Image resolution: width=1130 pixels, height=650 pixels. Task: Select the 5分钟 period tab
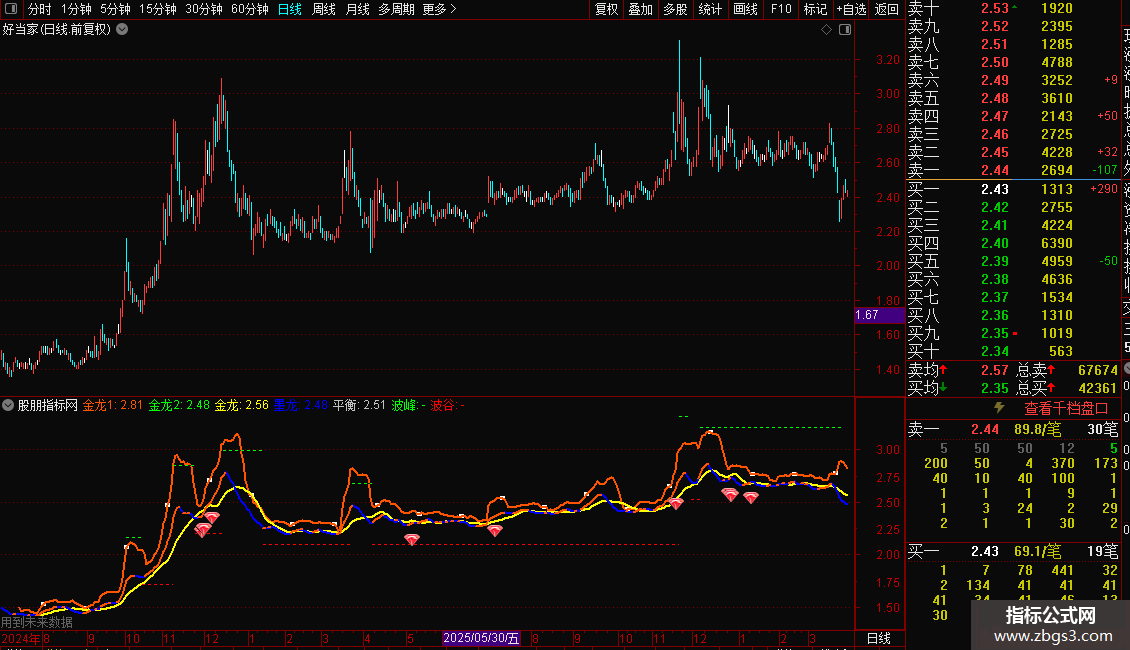pyautogui.click(x=115, y=9)
